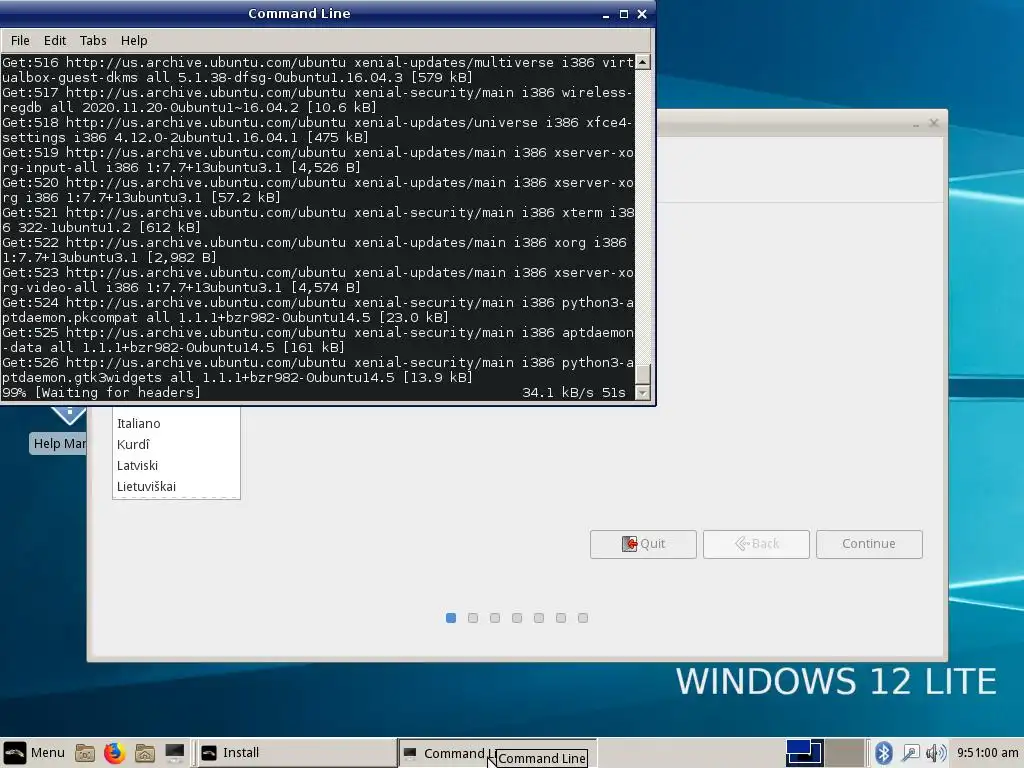
Task: Maximize the Command Line window
Action: pyautogui.click(x=624, y=14)
